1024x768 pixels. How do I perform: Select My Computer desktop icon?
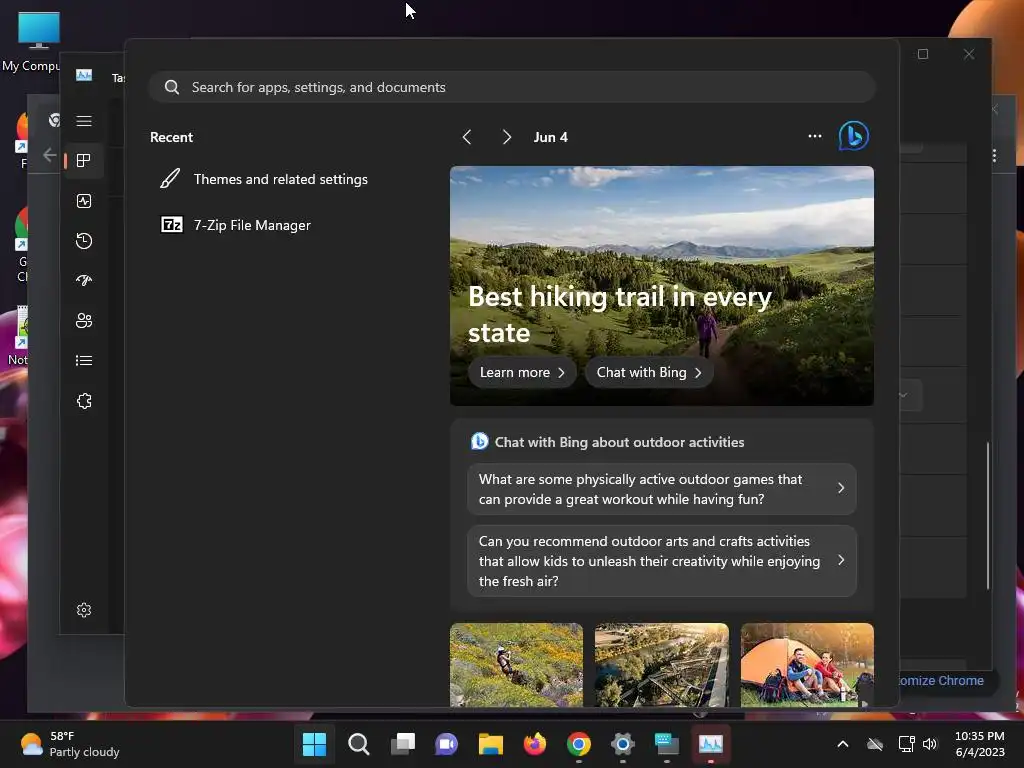(33, 42)
